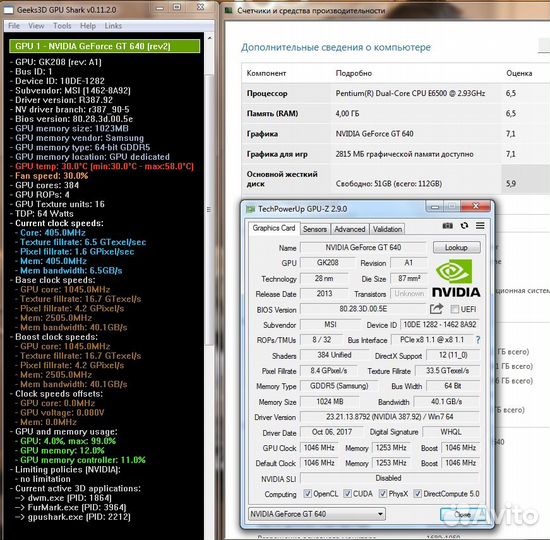Toggle the OpenCL checkbox
Viewport: 550px width, 540px height.
(307, 494)
